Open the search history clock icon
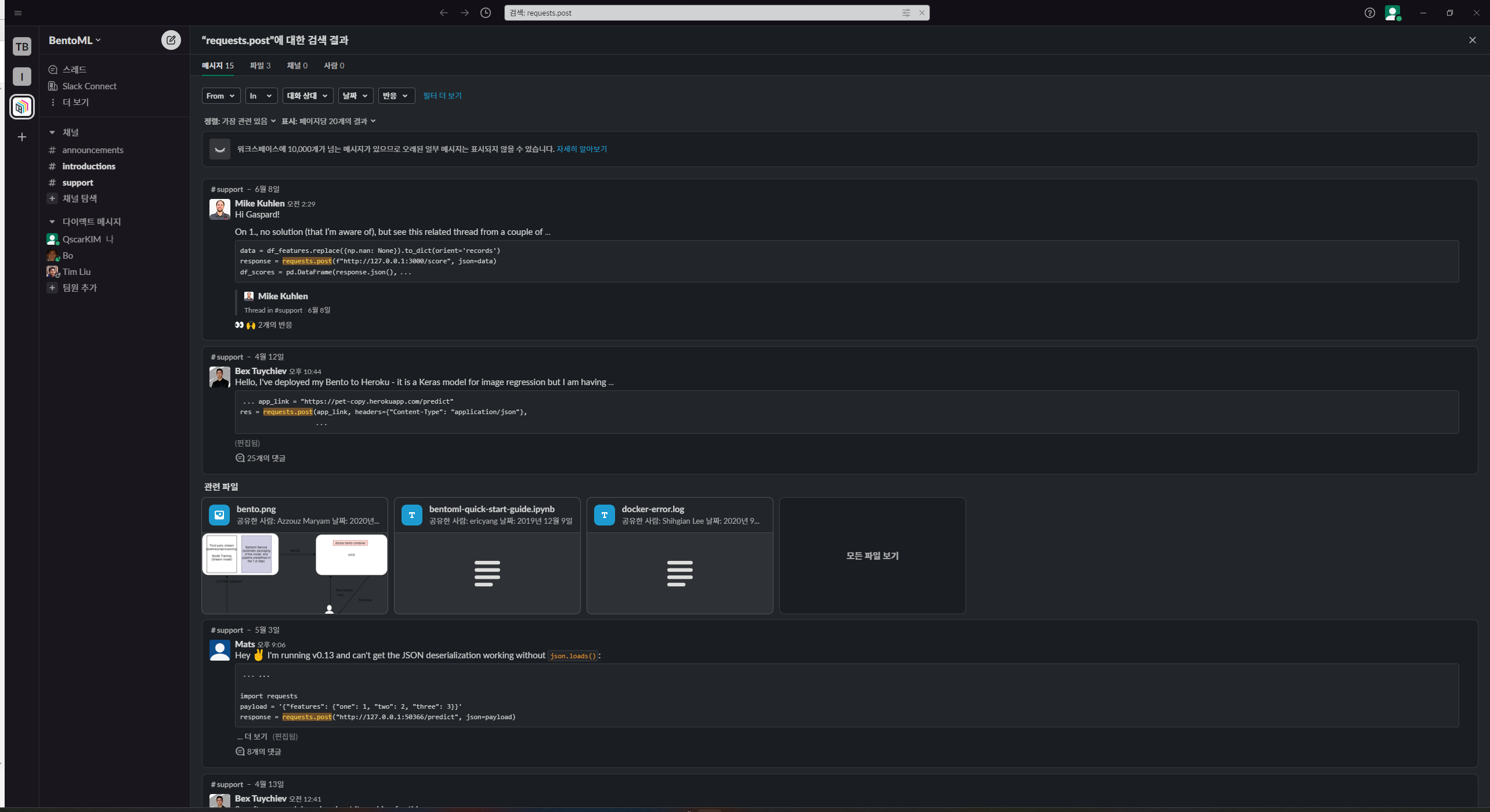 pyautogui.click(x=486, y=13)
